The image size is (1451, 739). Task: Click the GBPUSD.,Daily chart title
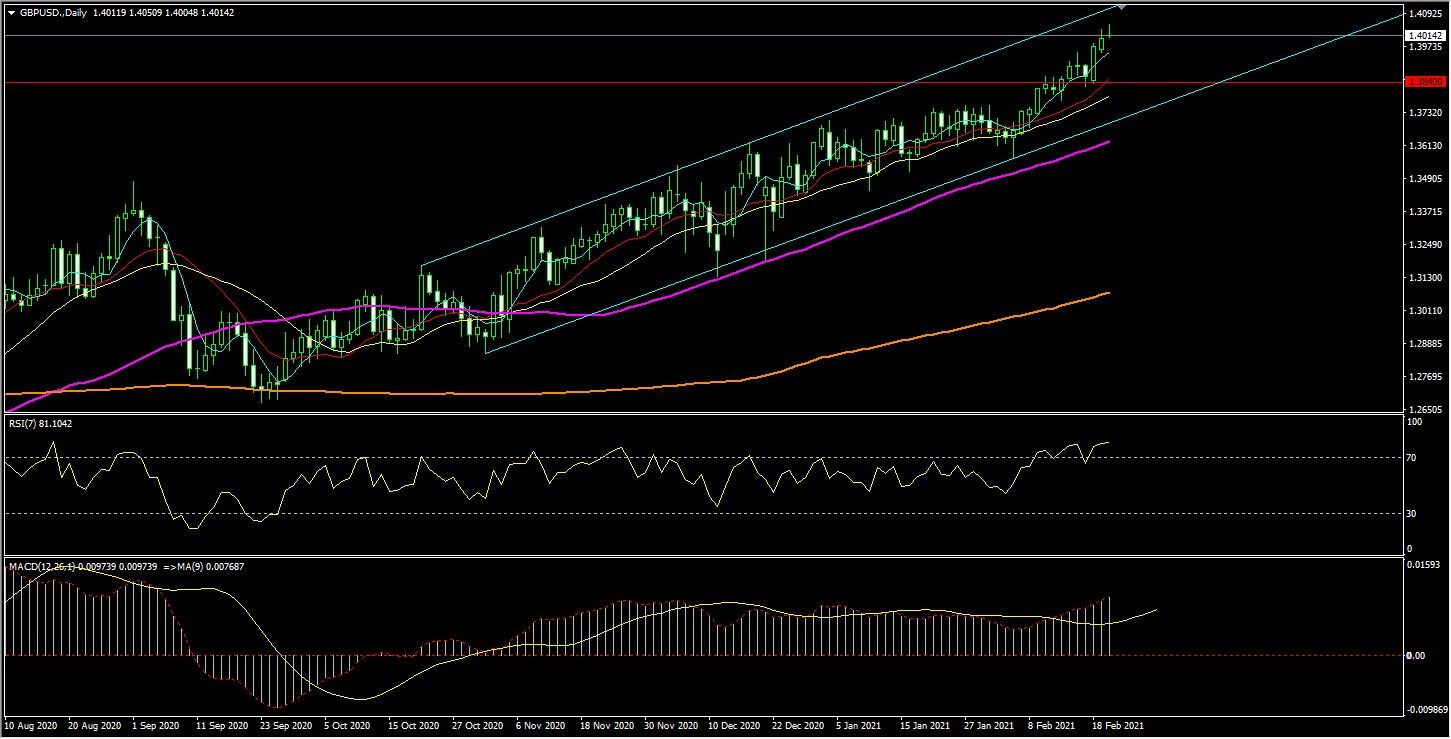pos(52,13)
